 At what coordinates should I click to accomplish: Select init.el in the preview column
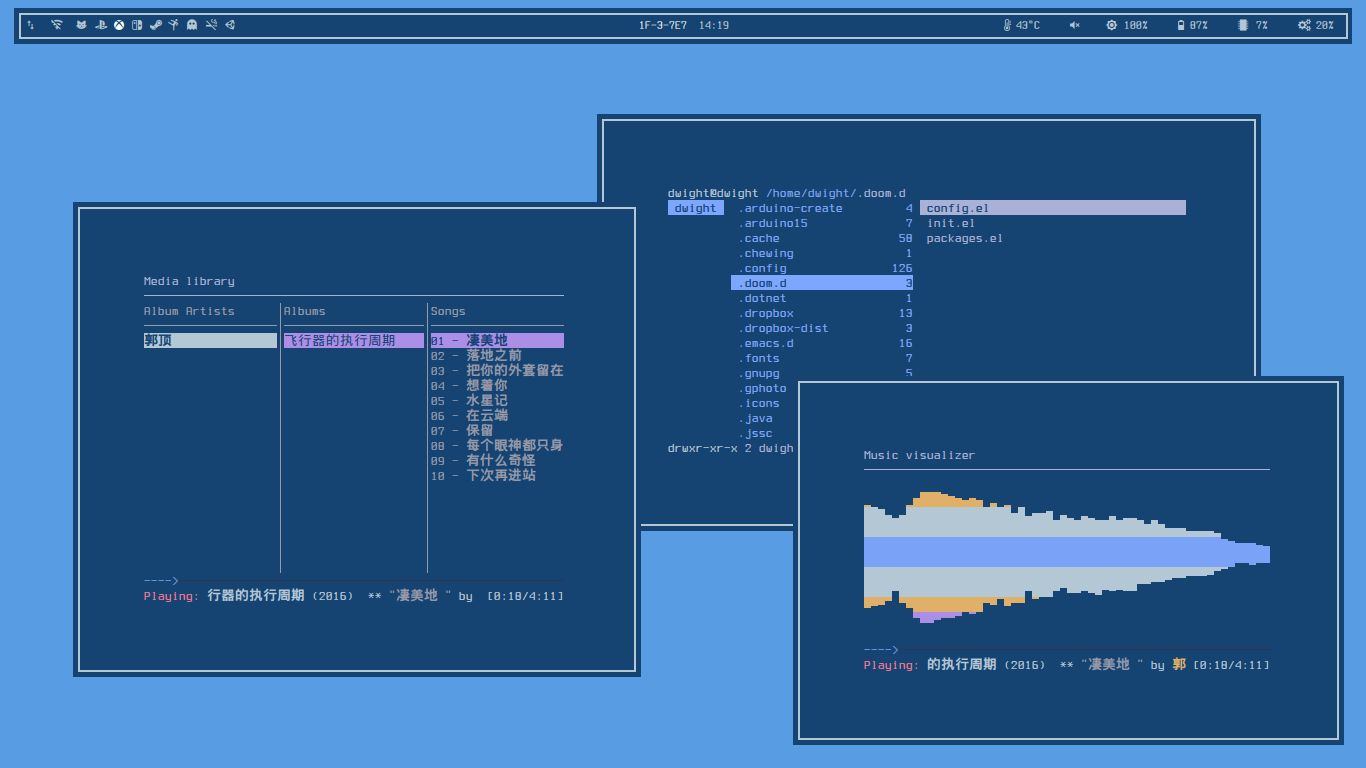[951, 223]
